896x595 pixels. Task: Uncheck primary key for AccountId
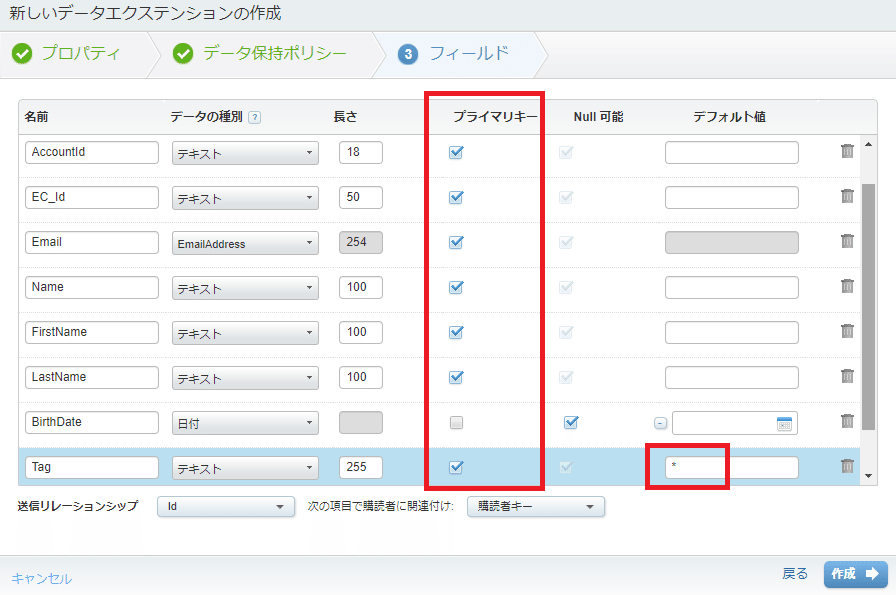[x=456, y=152]
